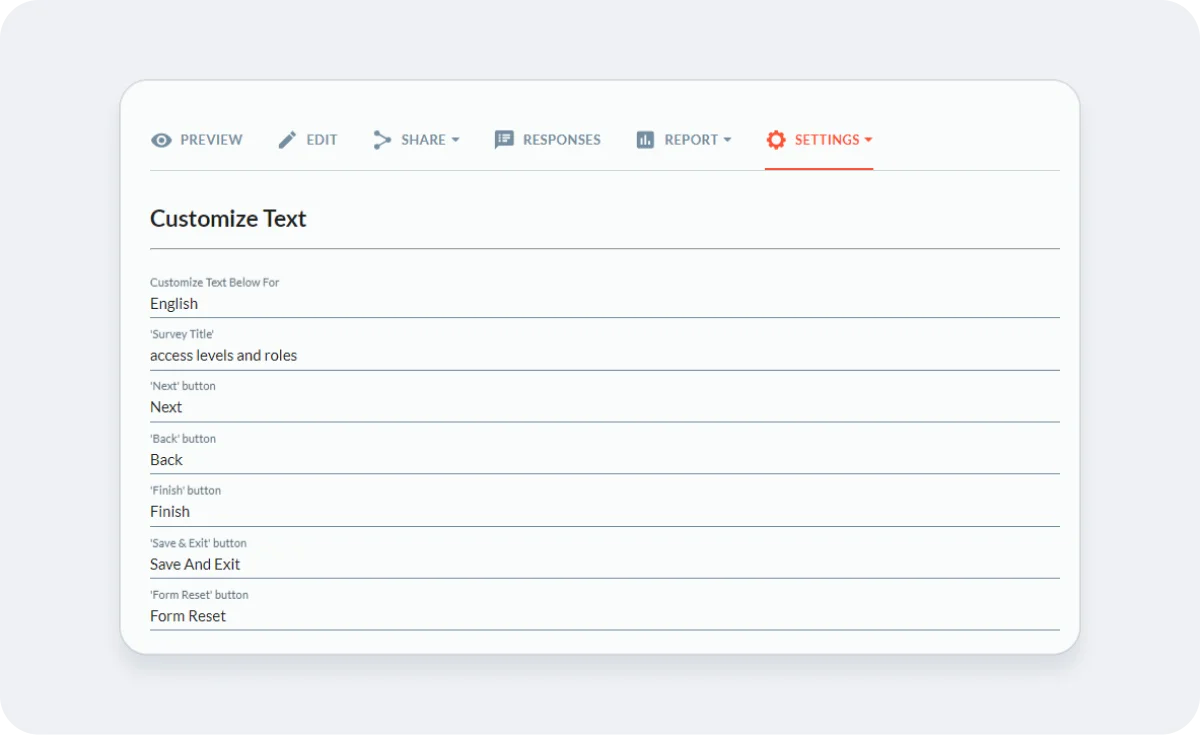Click the Customize Text heading

tap(228, 219)
